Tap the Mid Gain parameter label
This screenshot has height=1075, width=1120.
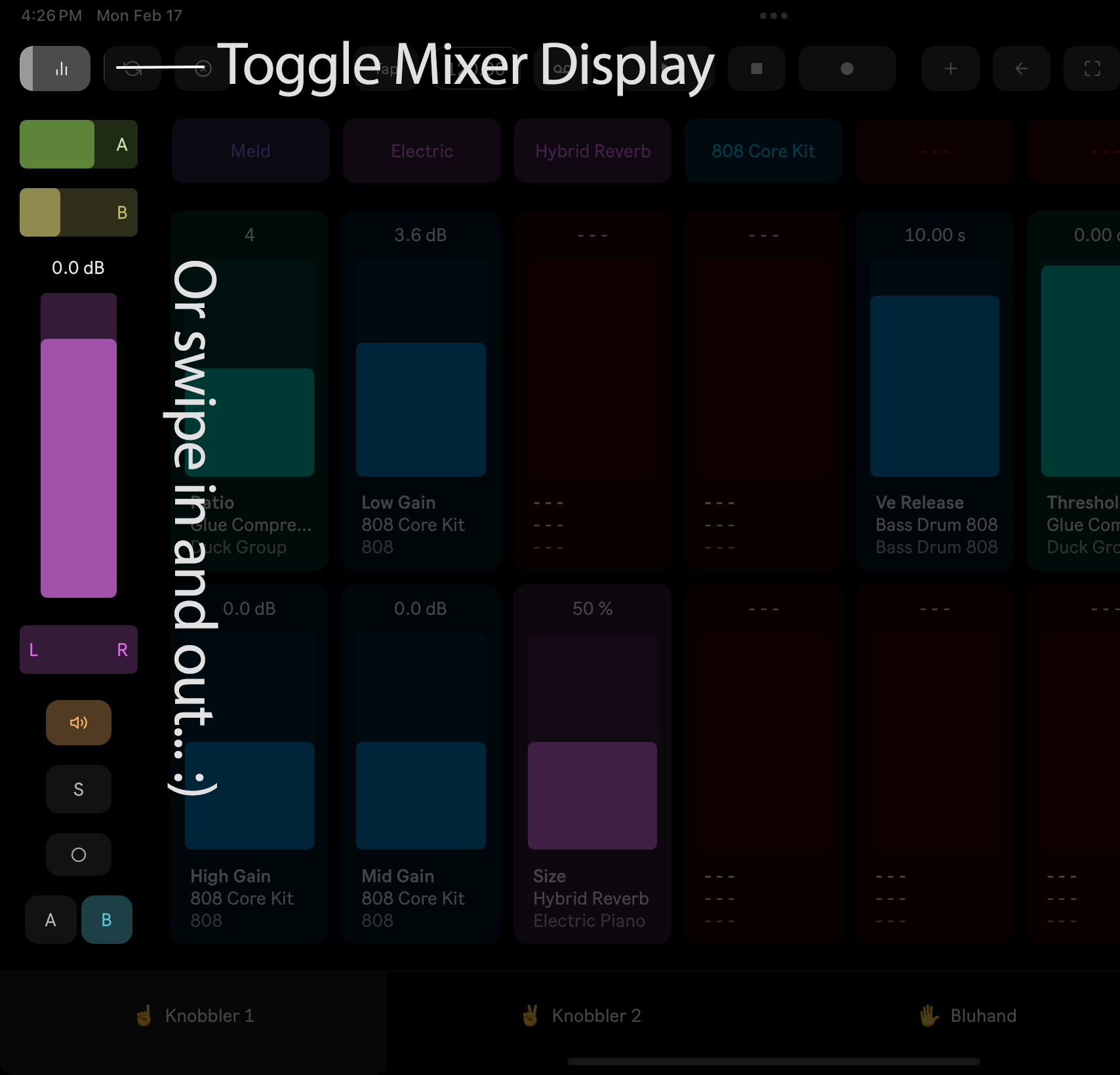point(398,876)
